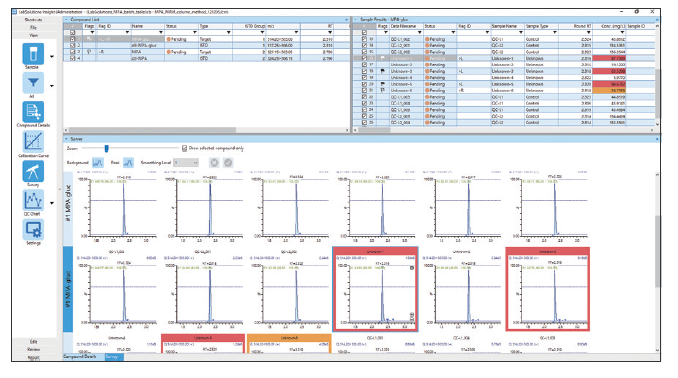Switch to the Compound Details bottom tab

click(80, 357)
